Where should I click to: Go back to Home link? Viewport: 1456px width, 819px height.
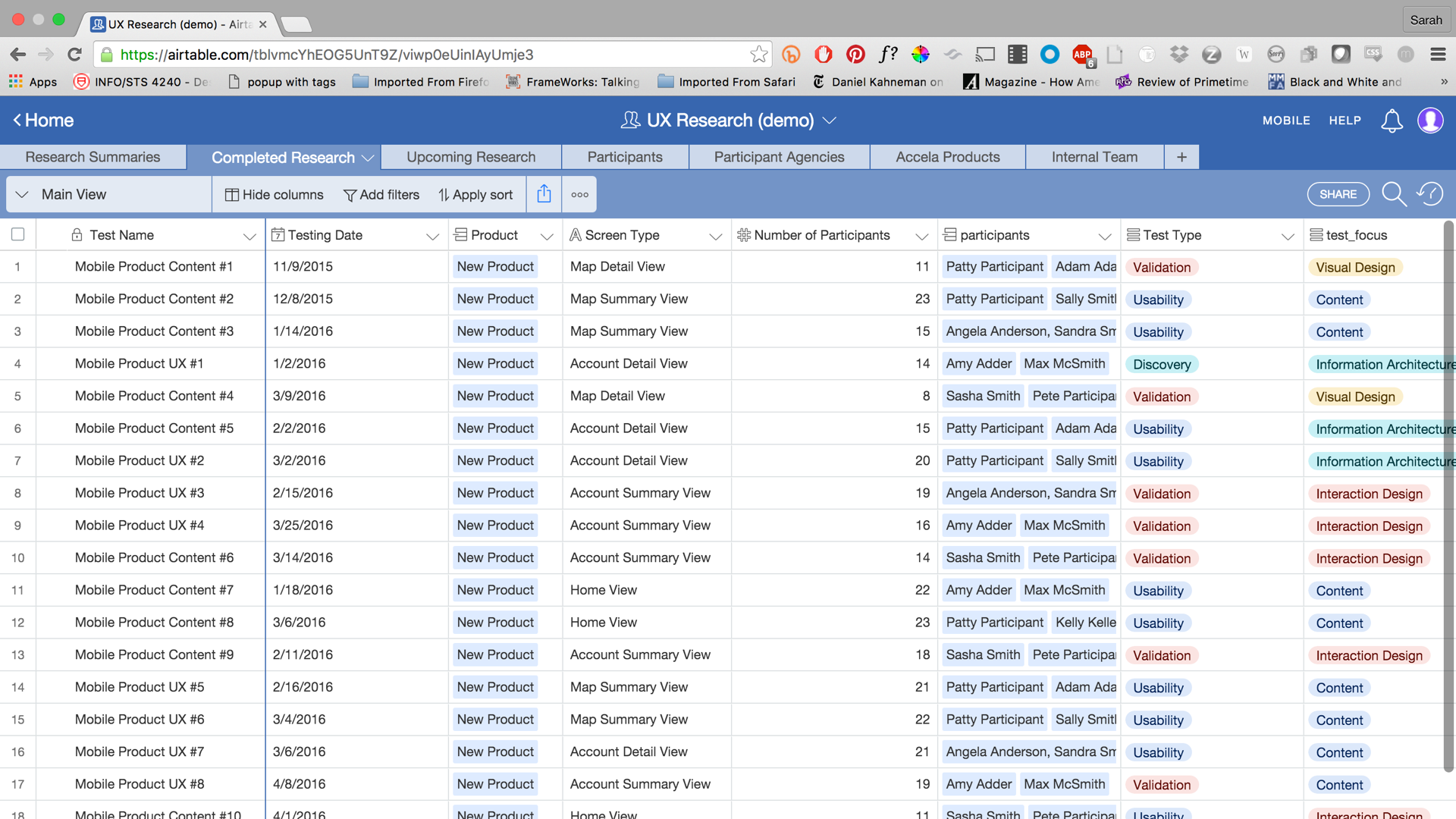tap(43, 121)
